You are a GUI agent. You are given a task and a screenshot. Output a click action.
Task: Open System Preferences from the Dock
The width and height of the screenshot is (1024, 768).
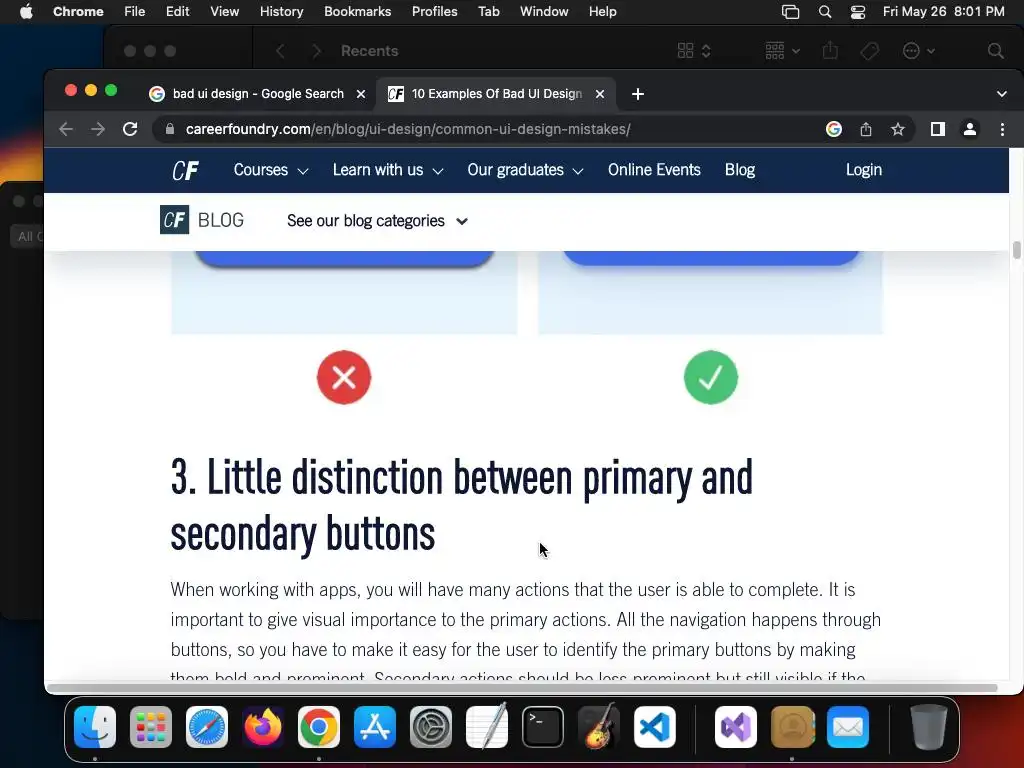click(431, 726)
